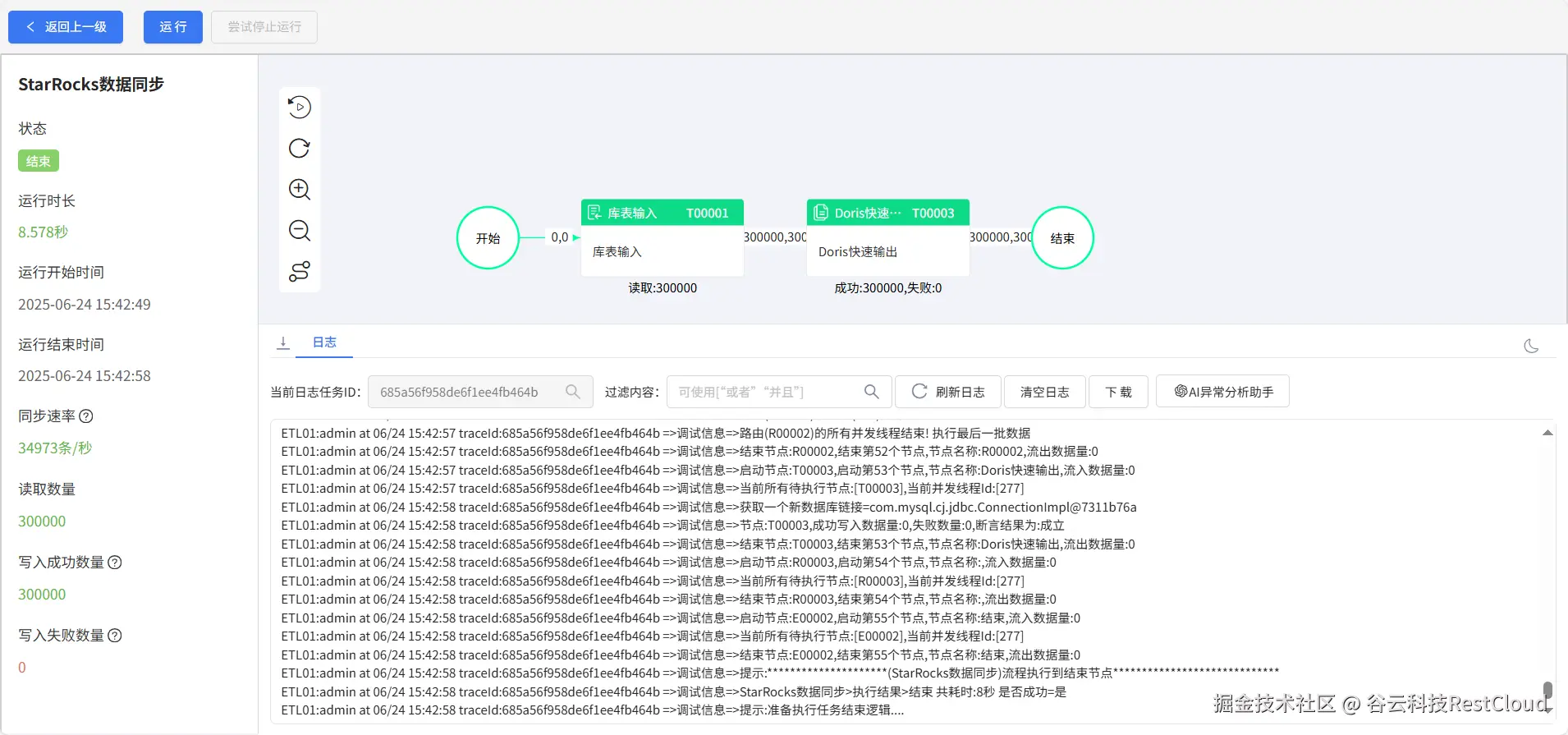1568x735 pixels.
Task: Click 读取:300000 label under input node
Action: [x=663, y=288]
